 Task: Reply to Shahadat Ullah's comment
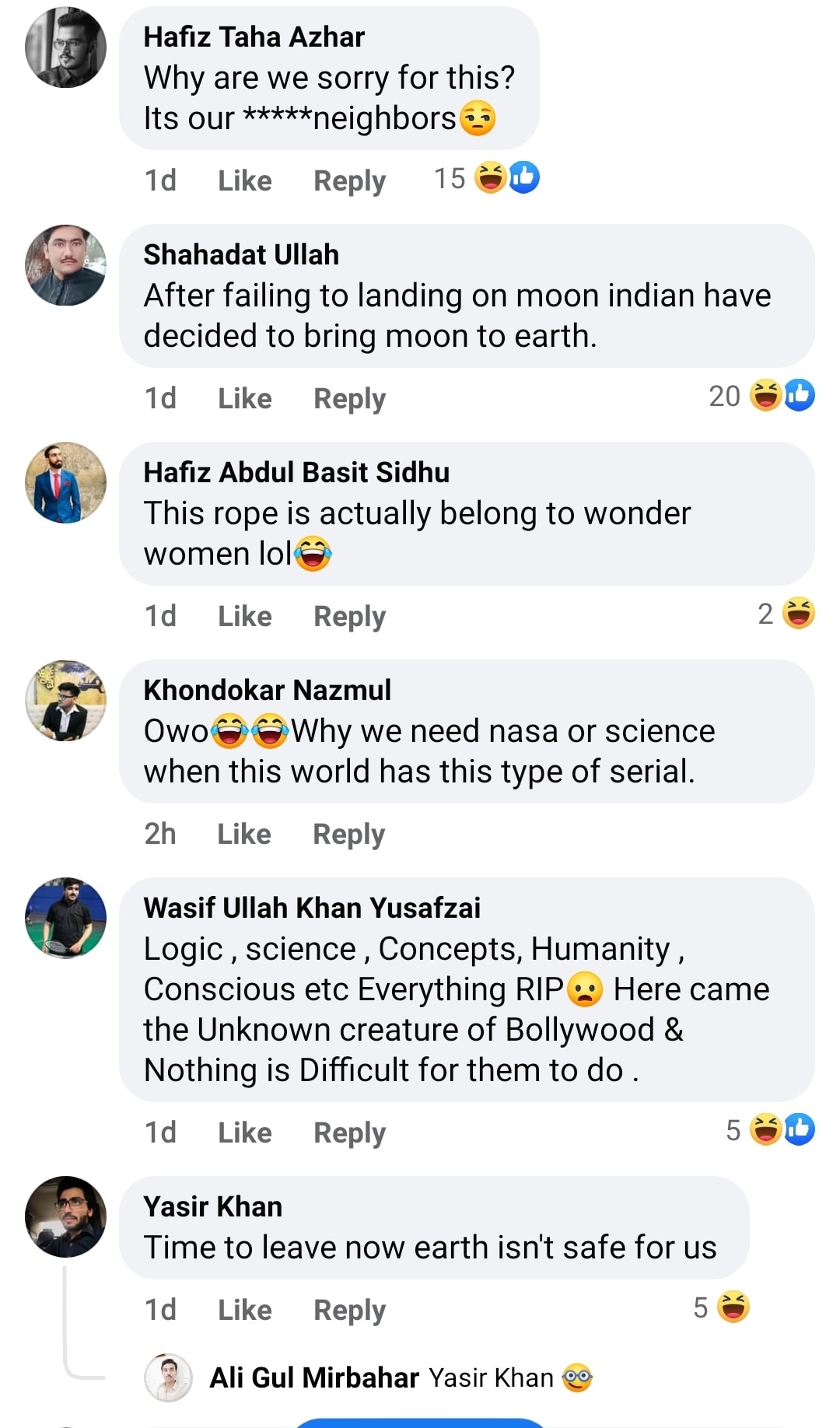(349, 399)
